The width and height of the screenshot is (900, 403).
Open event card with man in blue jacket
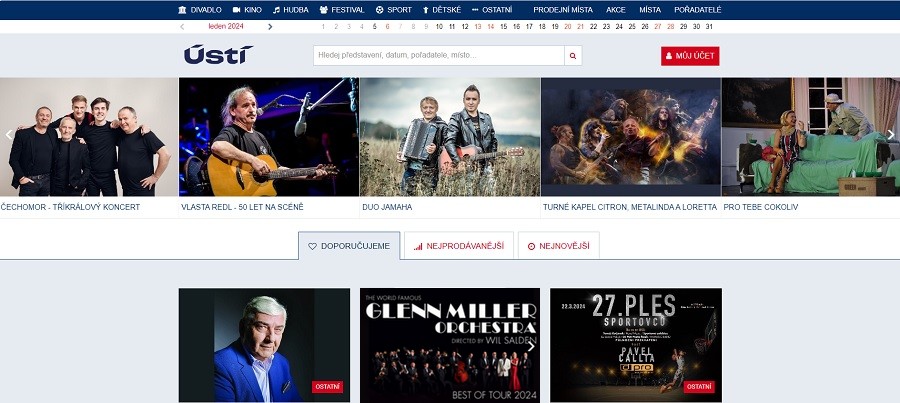tap(264, 345)
